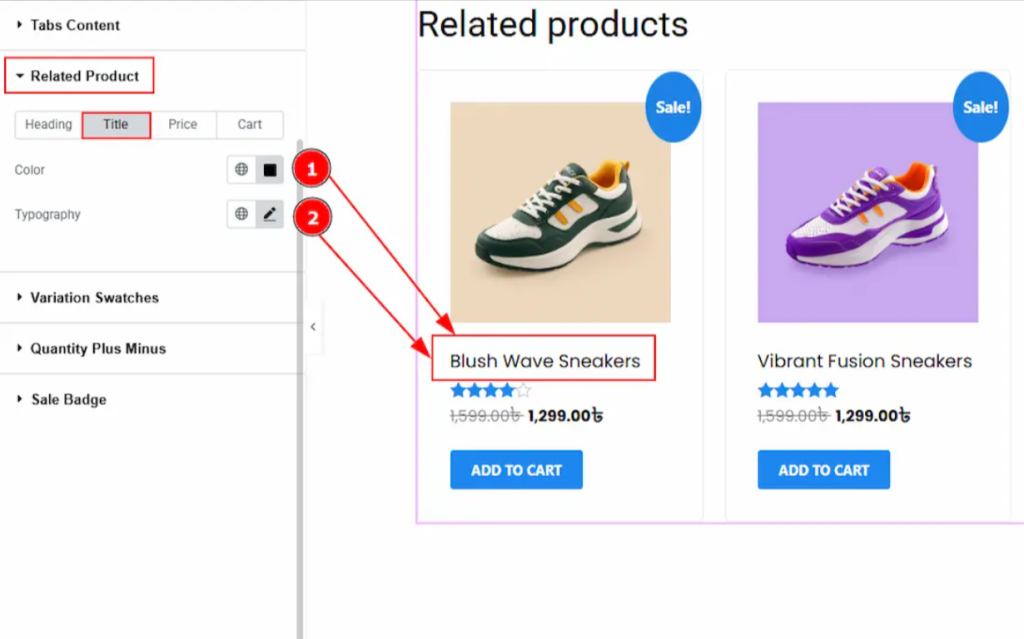Image resolution: width=1024 pixels, height=639 pixels.
Task: Click the globe icon beside Color
Action: click(241, 170)
